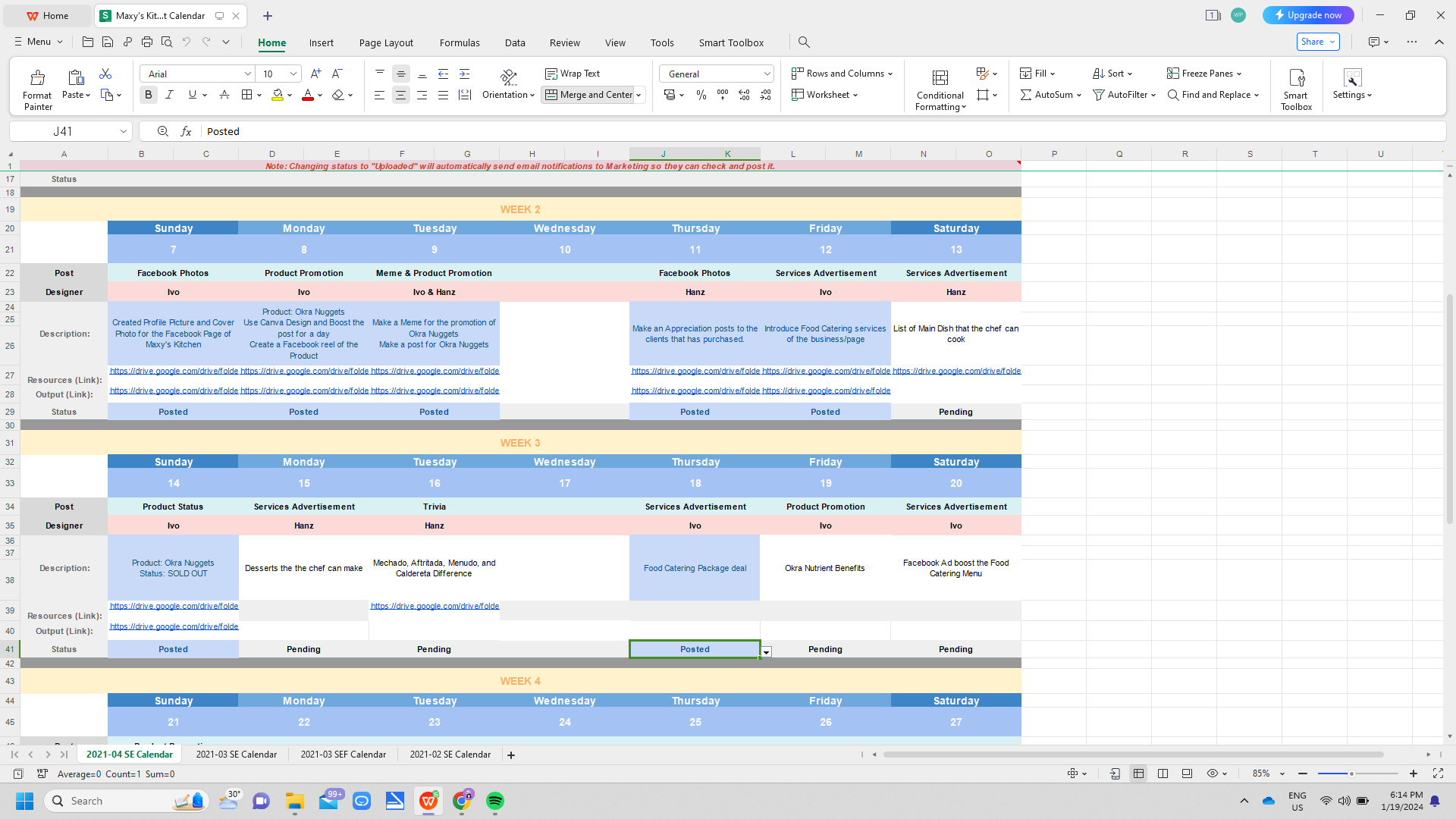The height and width of the screenshot is (819, 1456).
Task: Toggle right text alignment
Action: pos(422,95)
